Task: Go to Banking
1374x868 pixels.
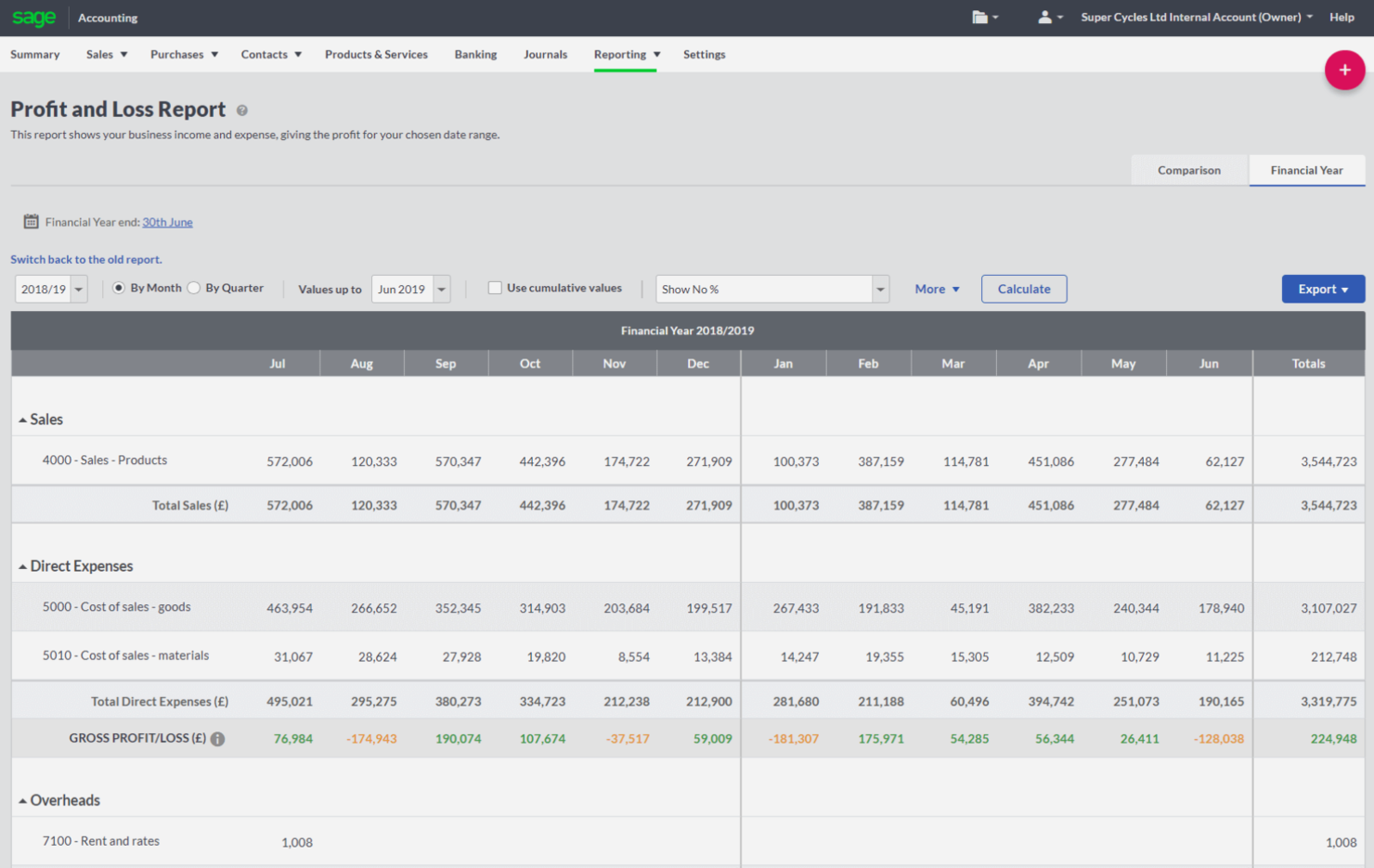Action: pos(475,55)
